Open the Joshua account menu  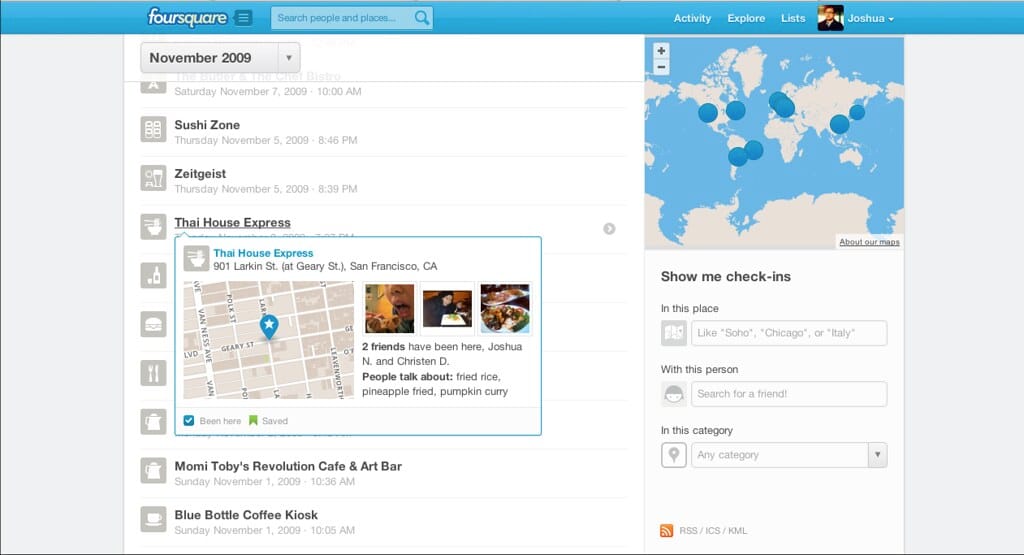tap(870, 18)
